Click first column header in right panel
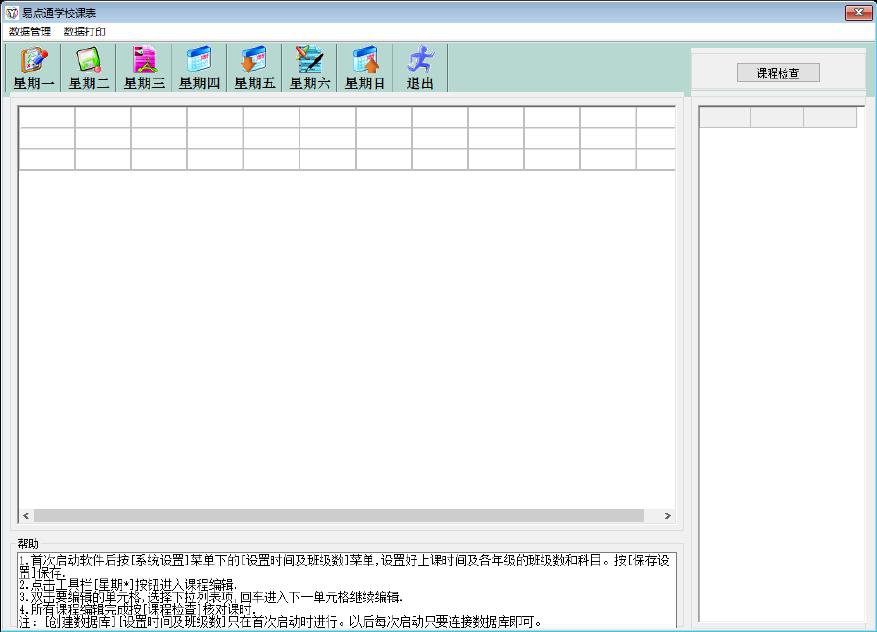 [725, 118]
